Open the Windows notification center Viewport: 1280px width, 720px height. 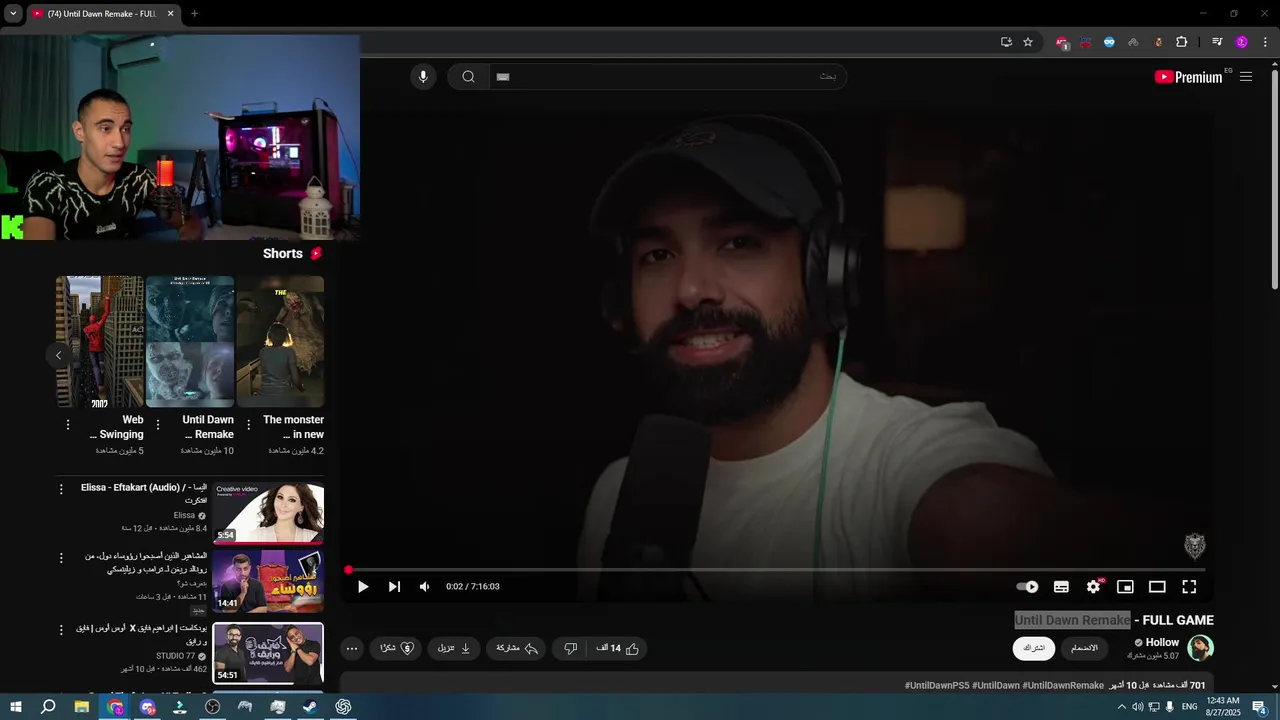[x=1259, y=707]
